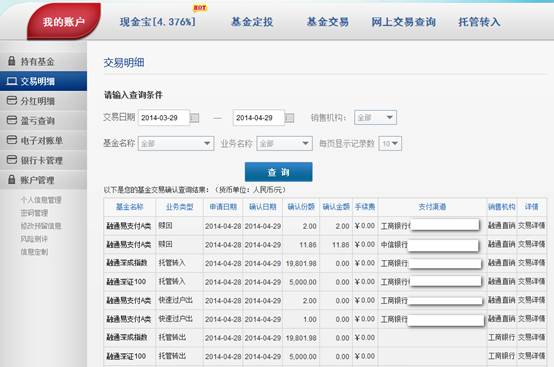
Task: Click the card icon beside 盈亏查询
Action: tap(12, 120)
